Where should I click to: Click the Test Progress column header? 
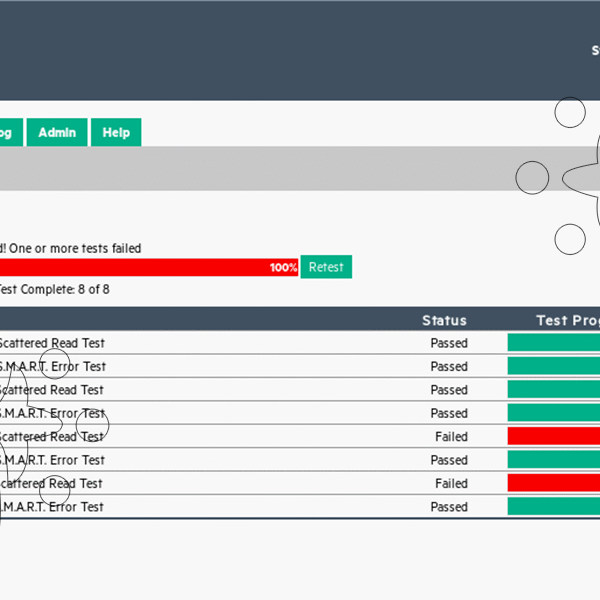566,320
